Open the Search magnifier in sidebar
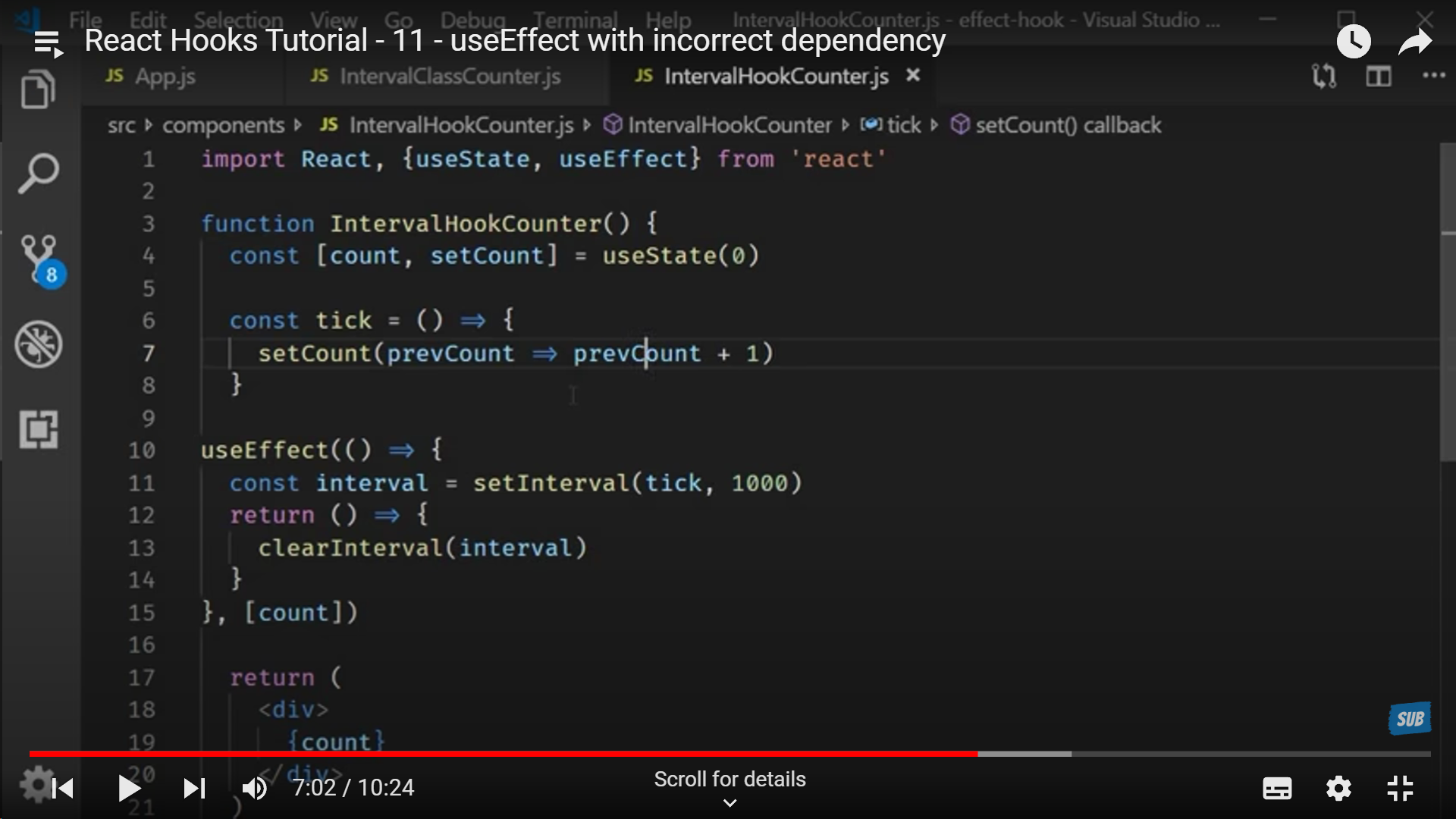The image size is (1456, 819). coord(38,174)
